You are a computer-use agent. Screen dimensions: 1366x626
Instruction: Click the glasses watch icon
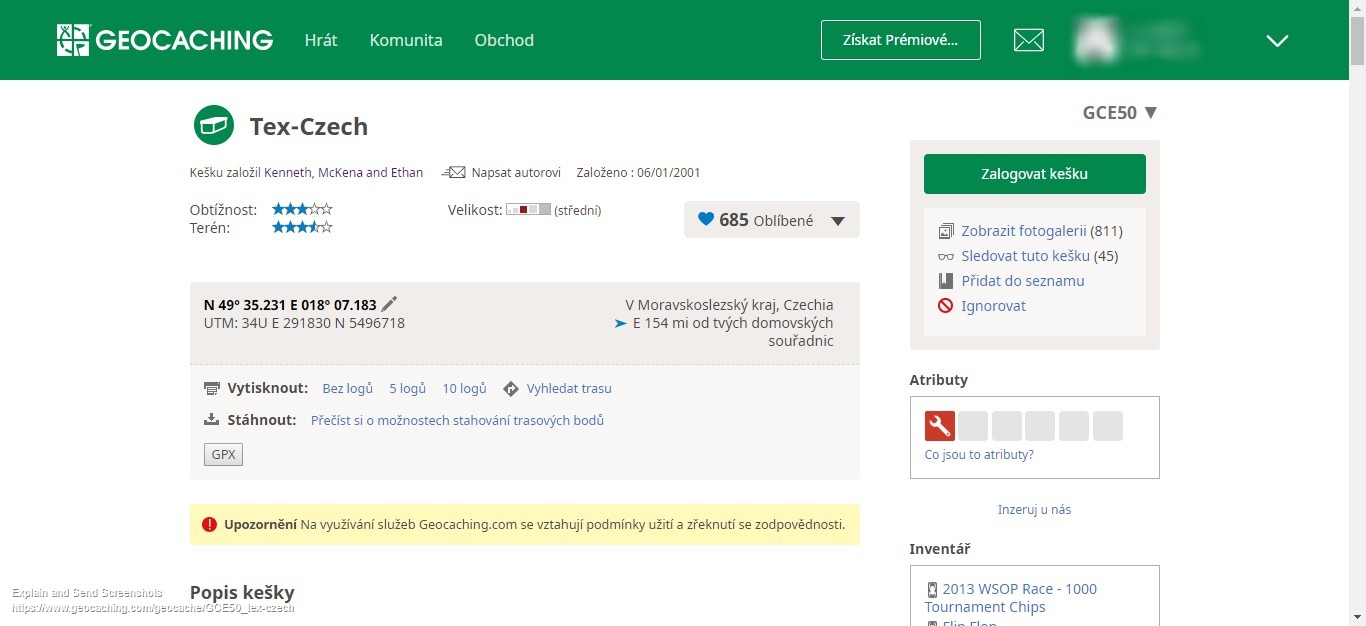[x=946, y=257]
